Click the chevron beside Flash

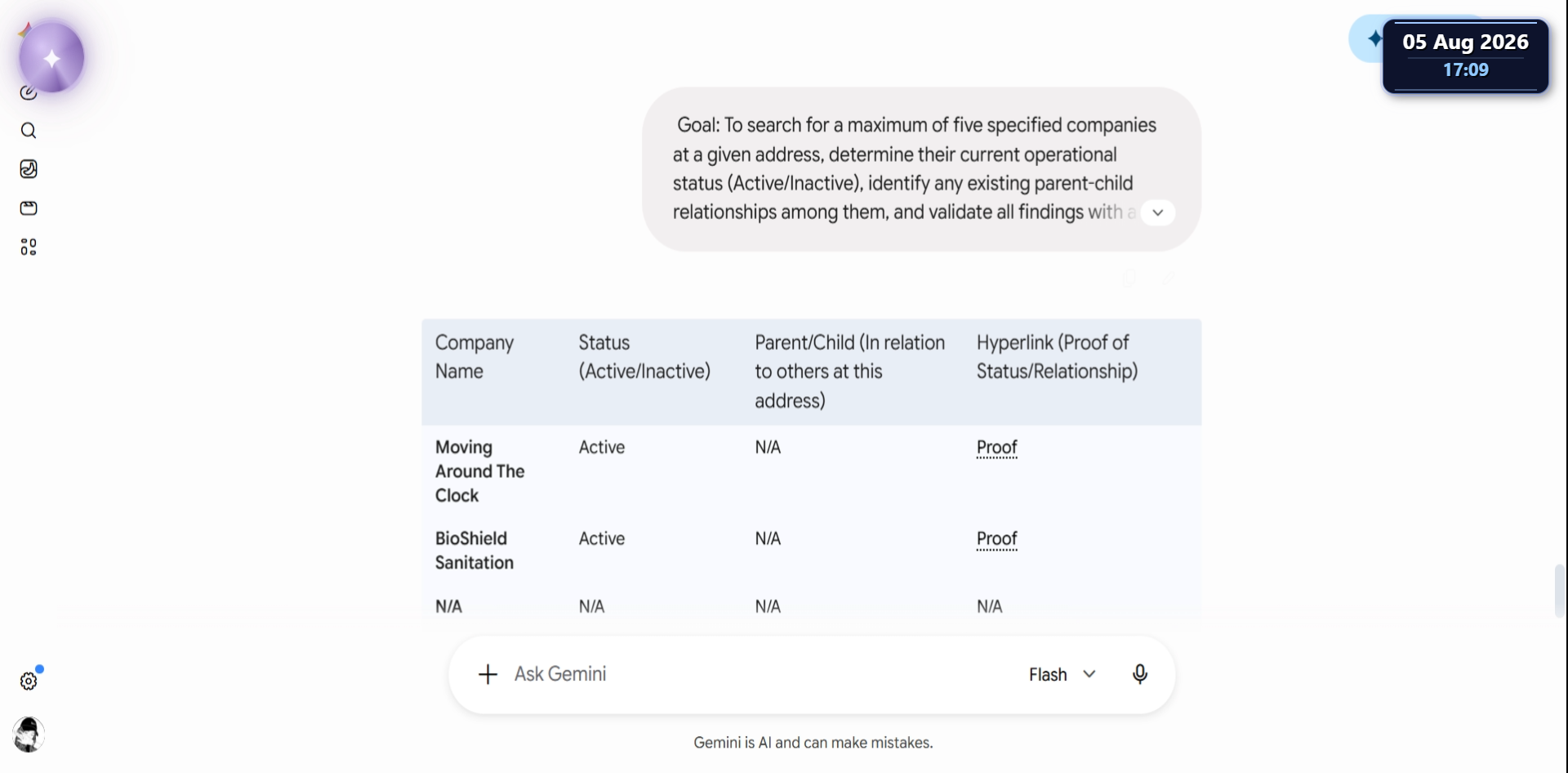click(1089, 674)
